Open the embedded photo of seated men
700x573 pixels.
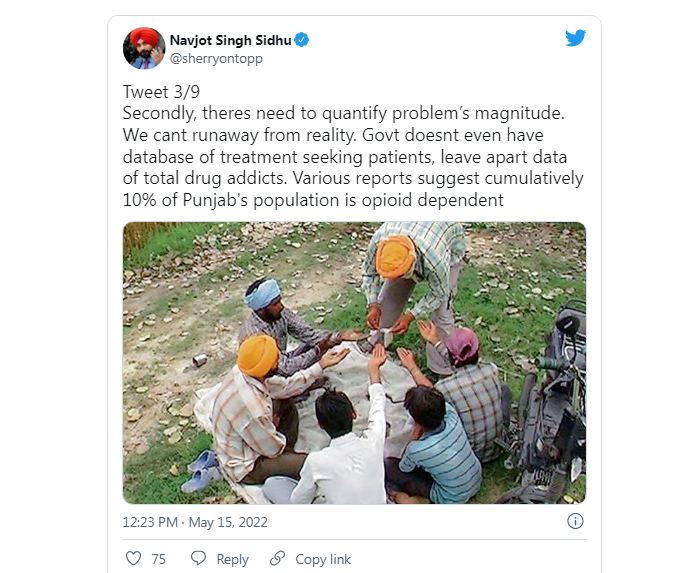pos(354,363)
